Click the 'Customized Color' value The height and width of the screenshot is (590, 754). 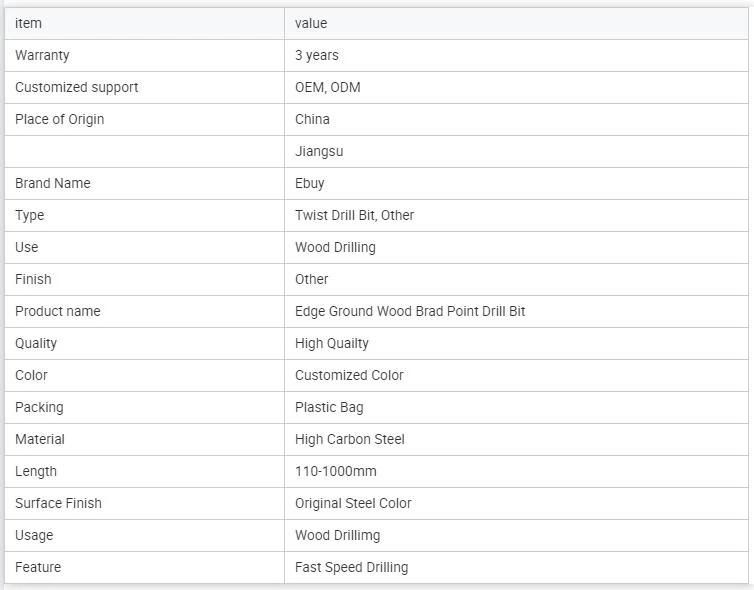point(349,375)
